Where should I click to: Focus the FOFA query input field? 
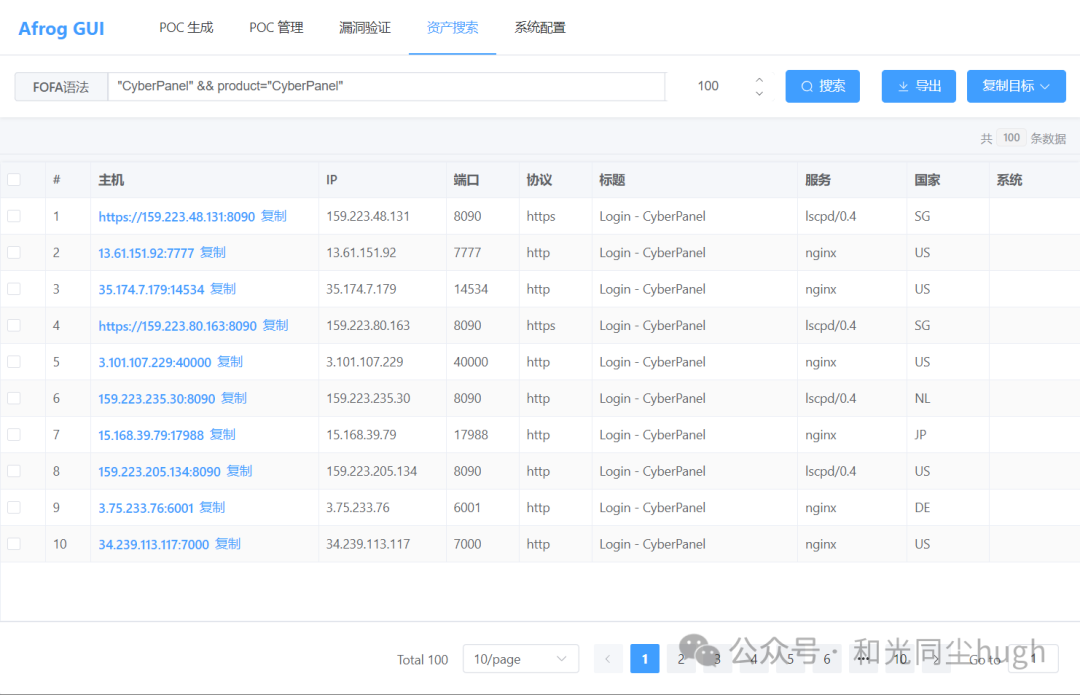[x=386, y=86]
